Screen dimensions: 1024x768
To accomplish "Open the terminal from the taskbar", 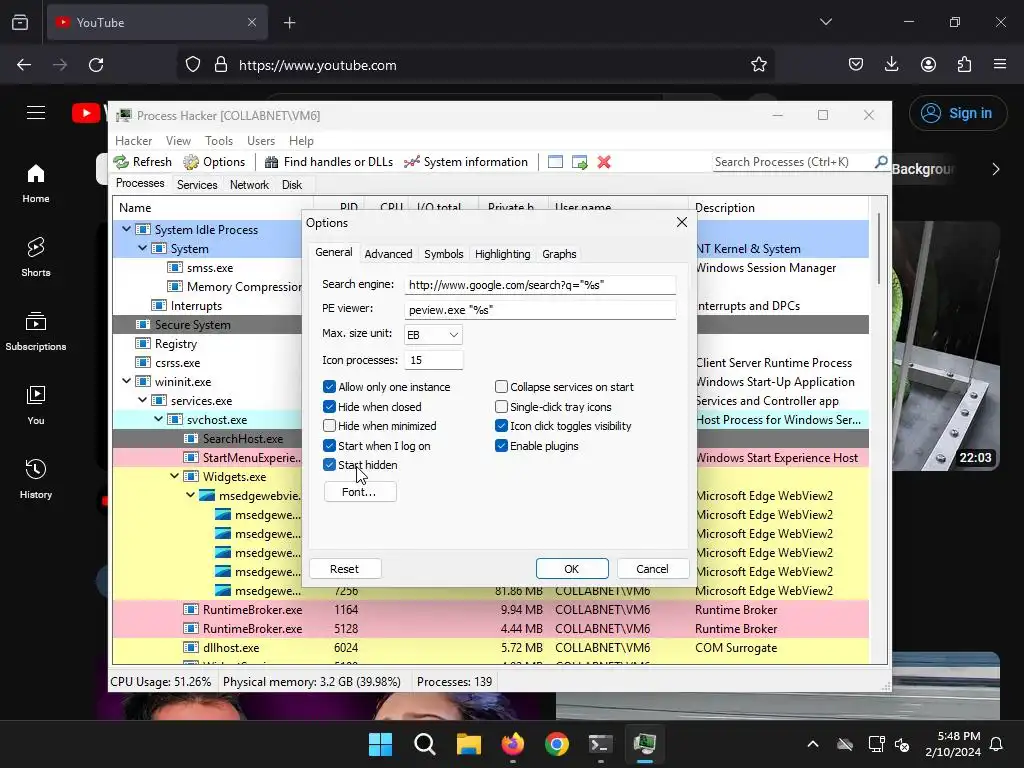I will pos(600,744).
